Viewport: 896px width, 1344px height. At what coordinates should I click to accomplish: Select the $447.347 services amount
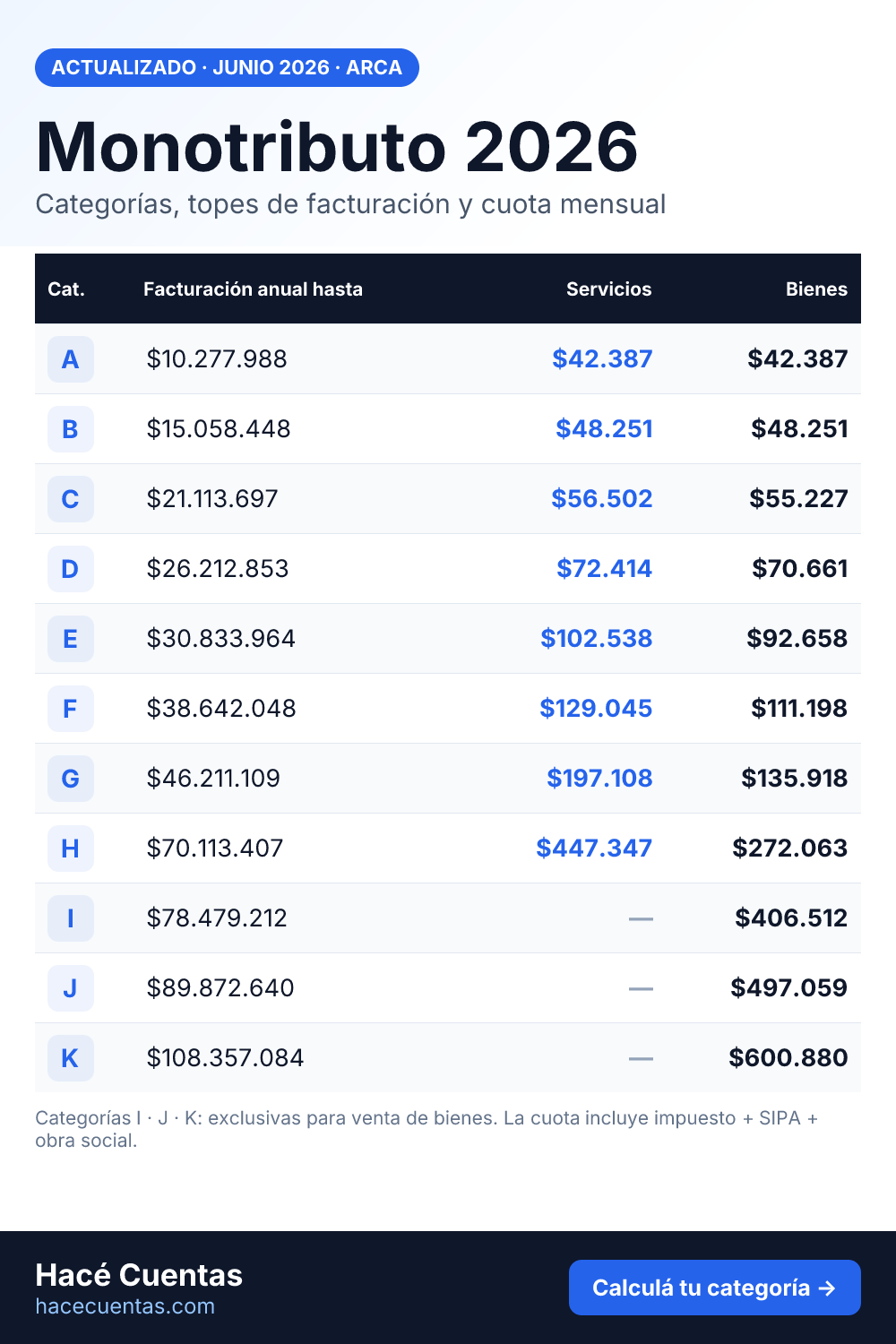pos(594,848)
